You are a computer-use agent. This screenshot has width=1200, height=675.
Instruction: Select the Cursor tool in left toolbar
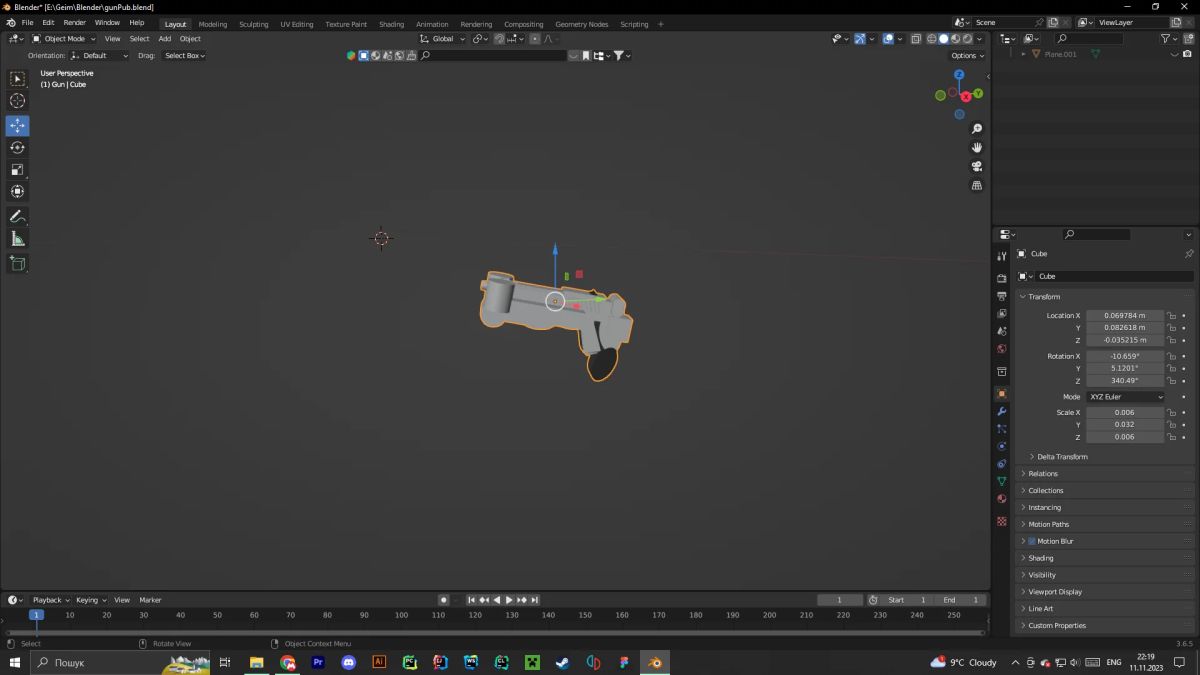pos(18,100)
